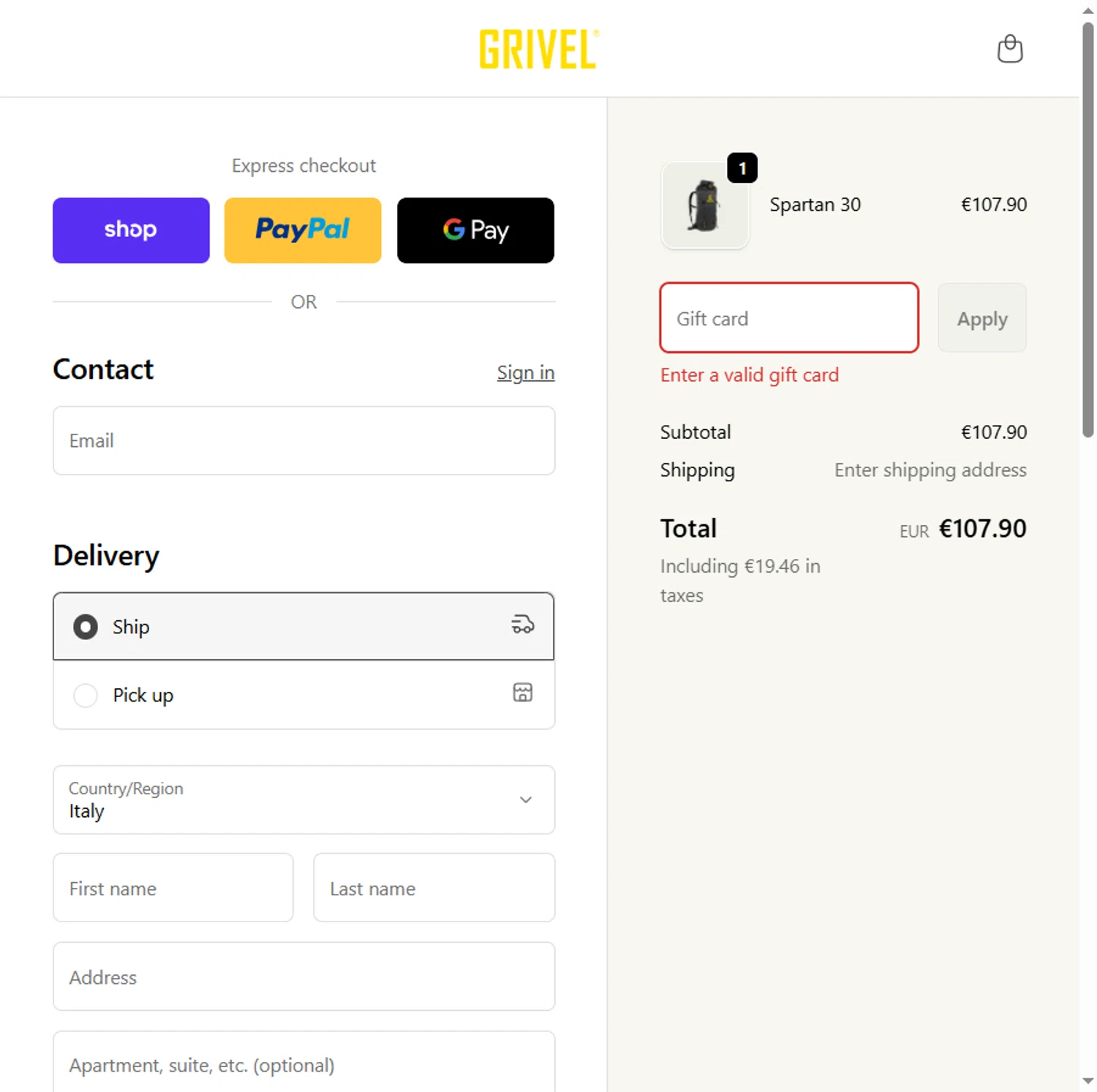This screenshot has width=1097, height=1092.
Task: Click the Spartan 30 product thumbnail
Action: point(705,206)
